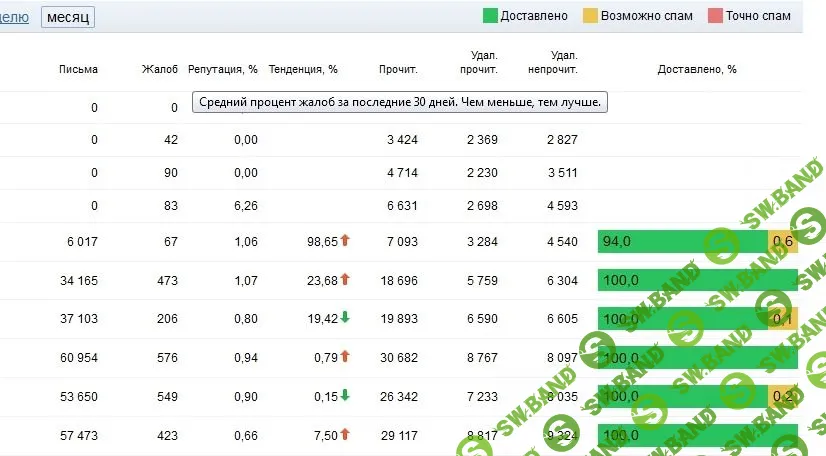The image size is (826, 456).
Task: Click the up arrow next to 7,50
Action: coord(345,434)
